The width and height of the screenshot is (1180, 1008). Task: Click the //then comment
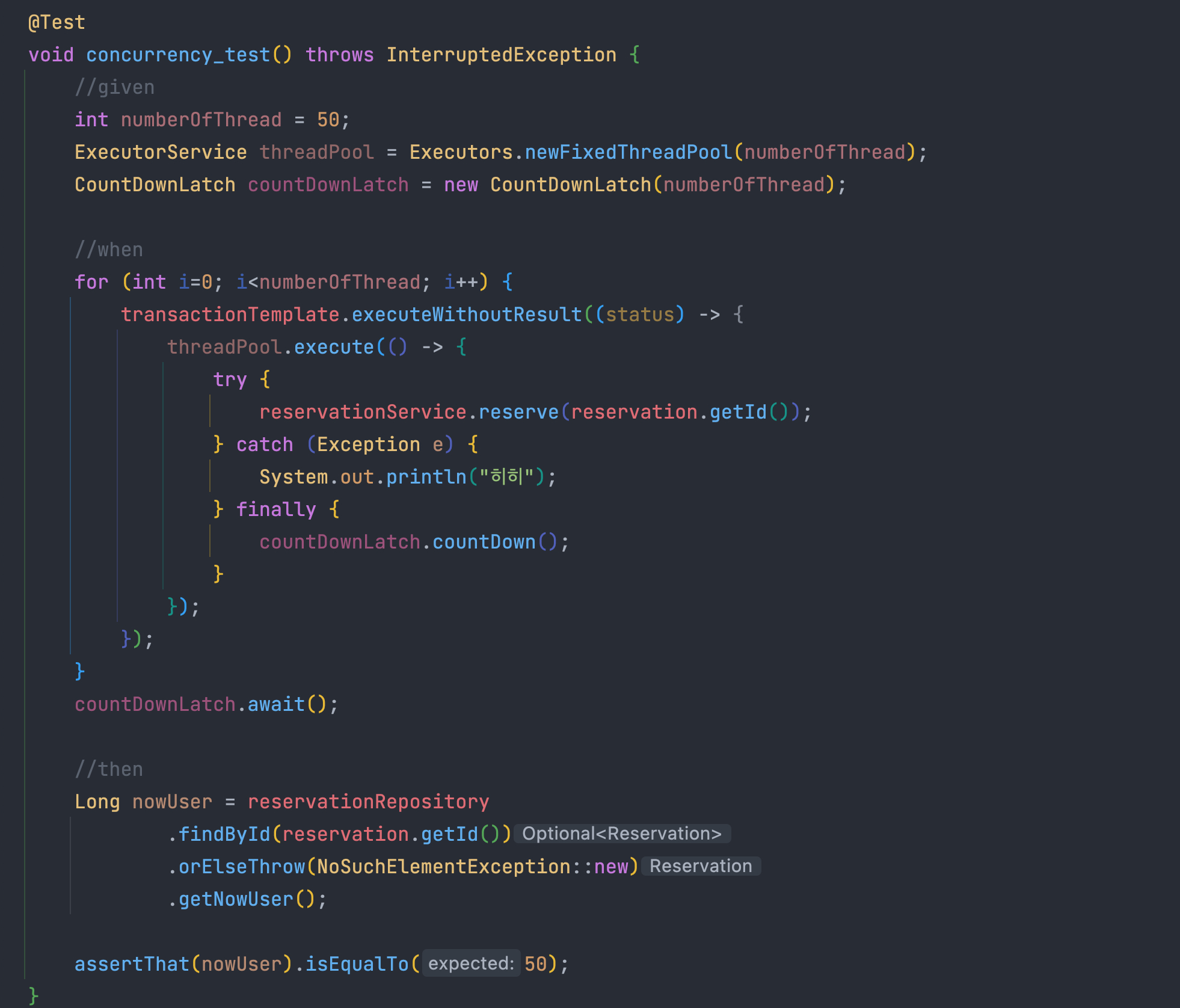coord(109,769)
